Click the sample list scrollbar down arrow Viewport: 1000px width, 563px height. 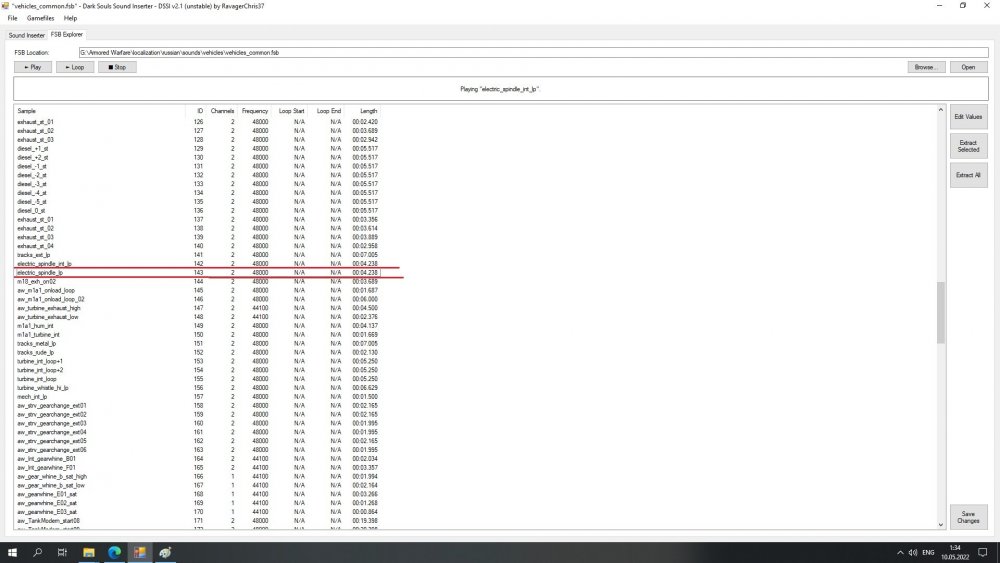[940, 524]
